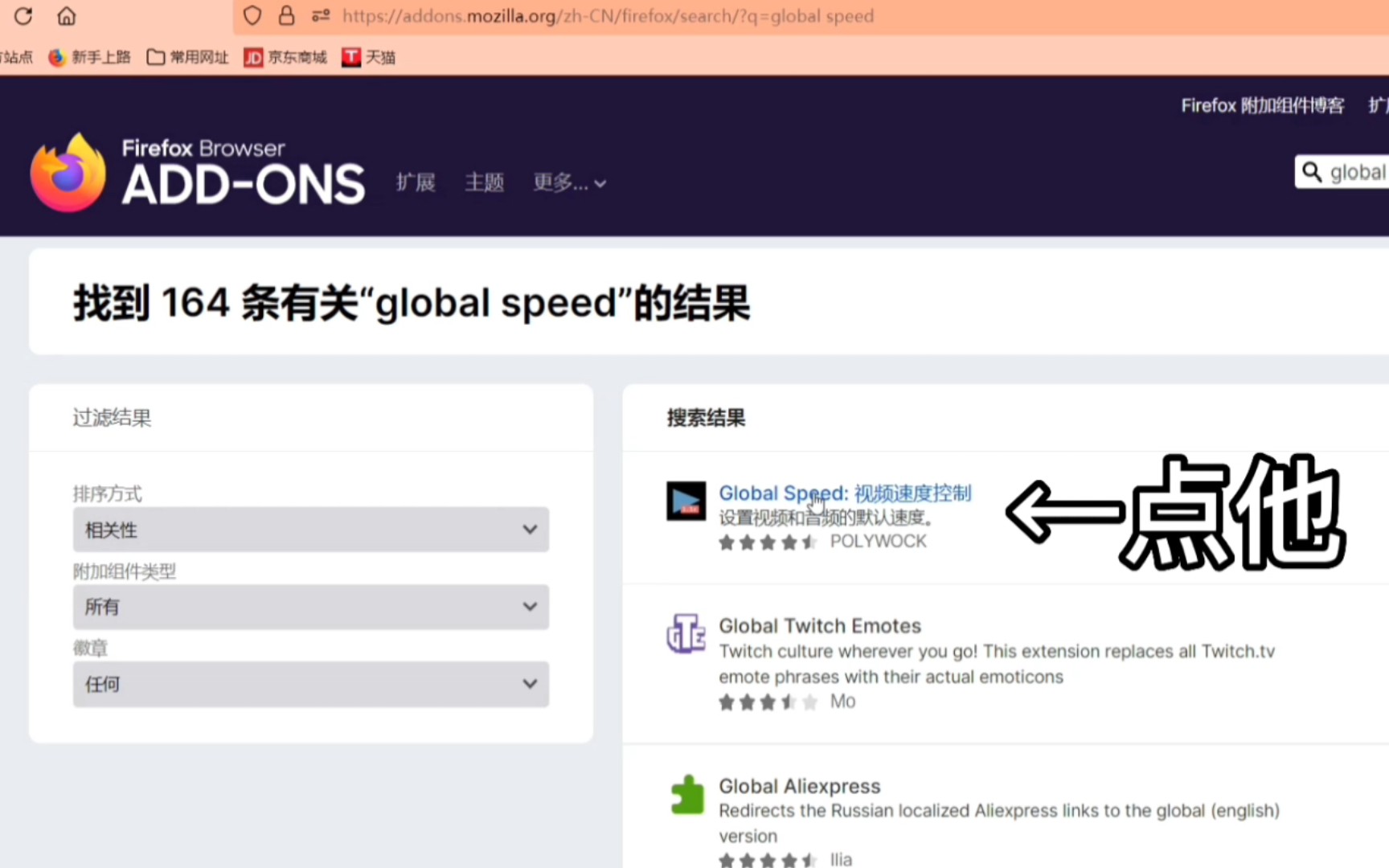Image resolution: width=1389 pixels, height=868 pixels.
Task: Click the Global Speed extension icon
Action: coord(686,501)
